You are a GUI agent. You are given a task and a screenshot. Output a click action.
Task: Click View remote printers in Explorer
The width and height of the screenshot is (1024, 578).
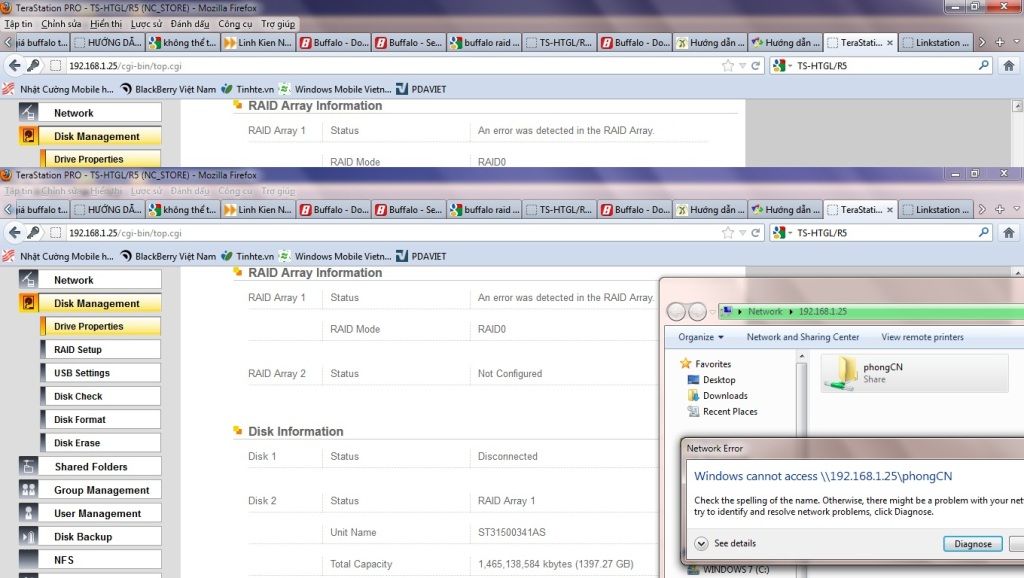click(x=922, y=337)
